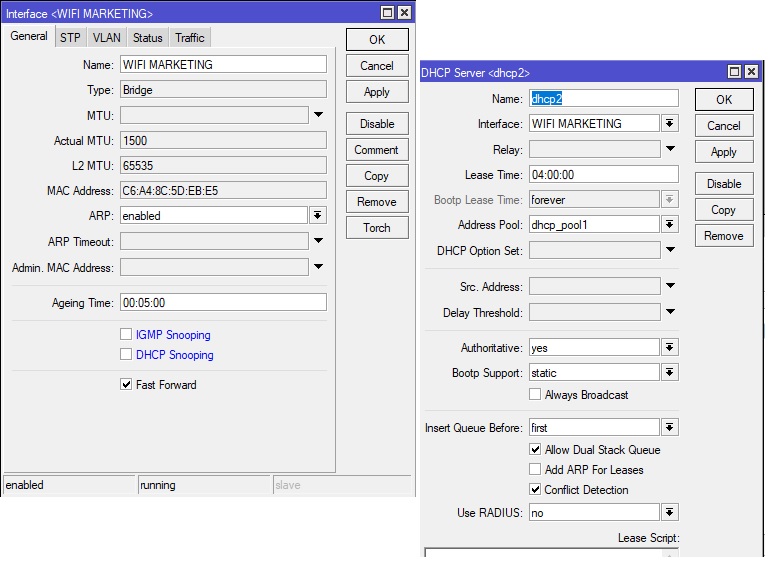Maximize the DHCP Server dhcp2 window
Screen dimensions: 780x582
click(x=733, y=72)
